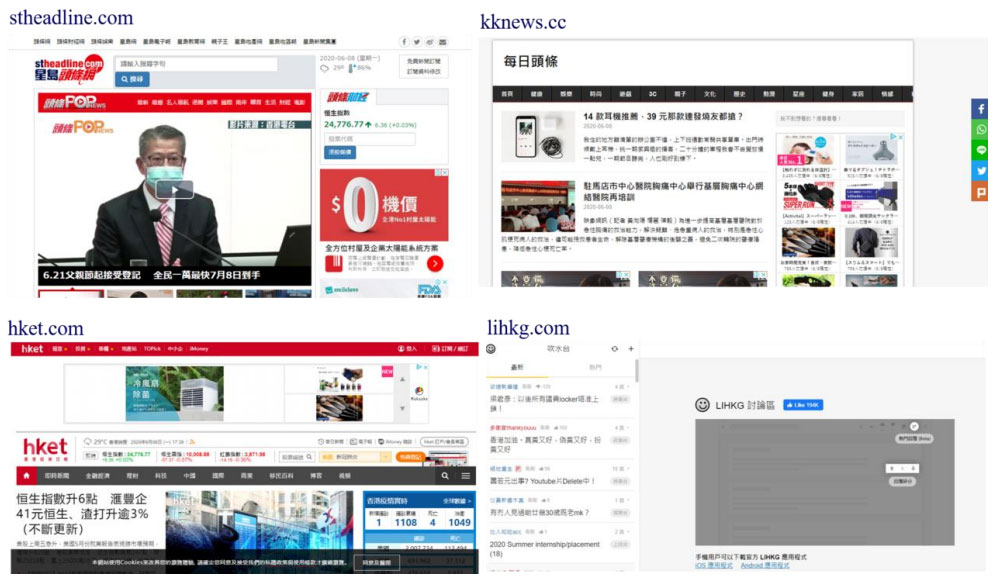Open iMoney link in hket top bar
The image size is (998, 580).
(x=199, y=349)
